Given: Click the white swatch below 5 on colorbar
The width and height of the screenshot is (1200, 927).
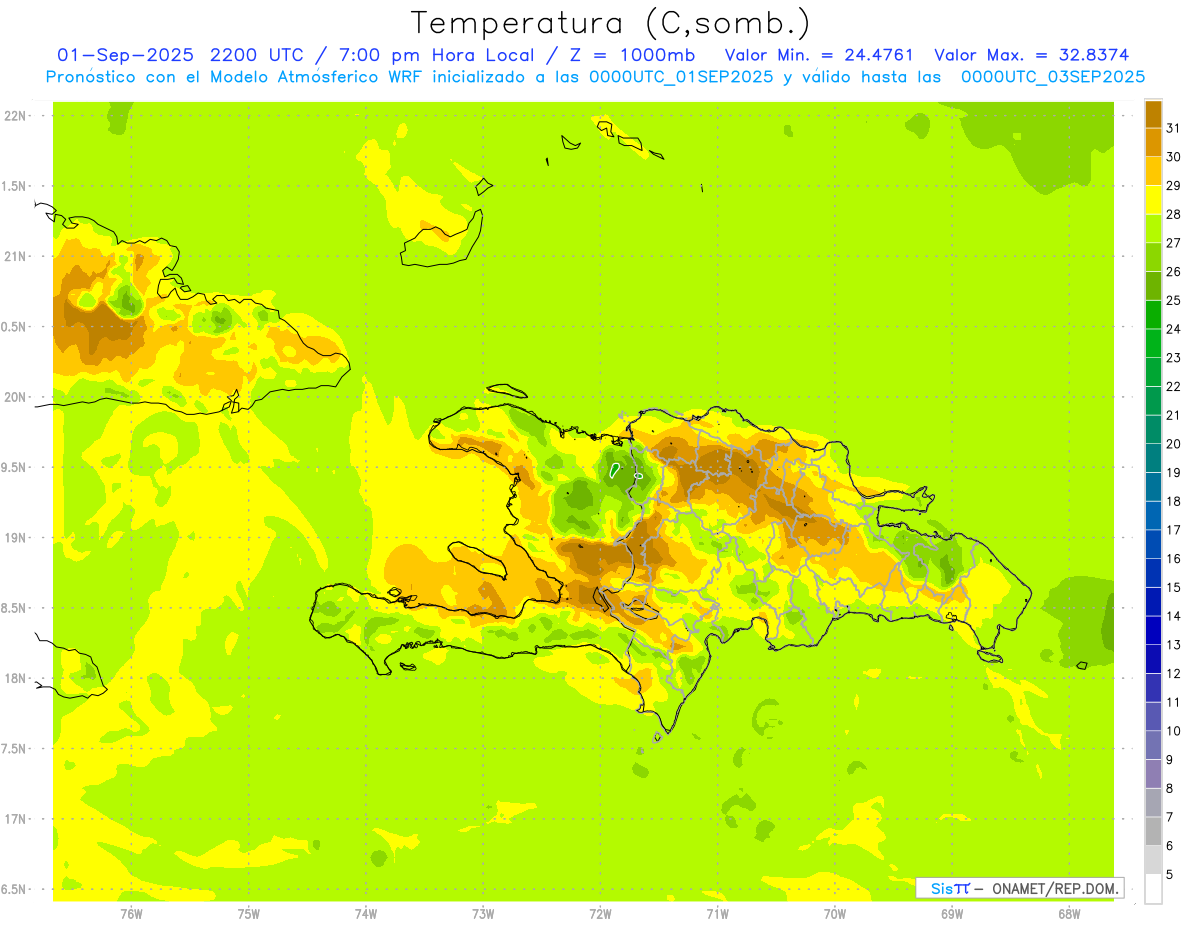Looking at the screenshot, I should [x=1153, y=889].
